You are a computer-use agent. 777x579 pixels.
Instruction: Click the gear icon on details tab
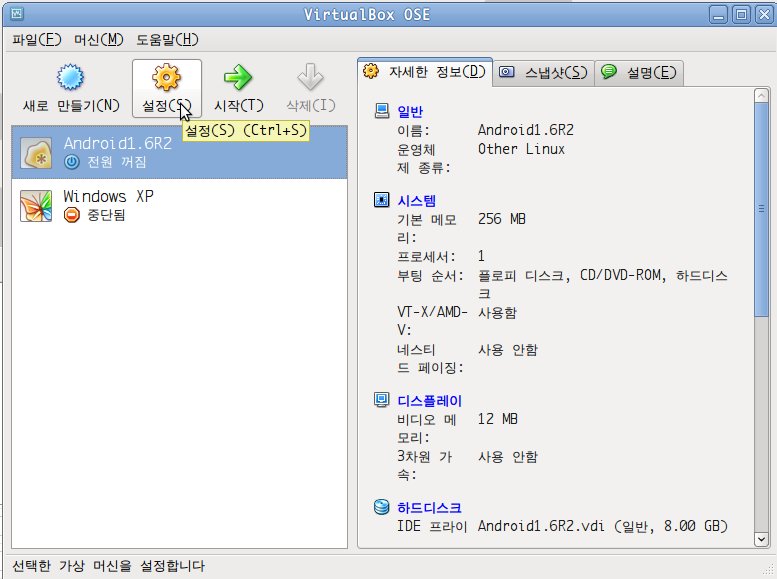(x=371, y=71)
